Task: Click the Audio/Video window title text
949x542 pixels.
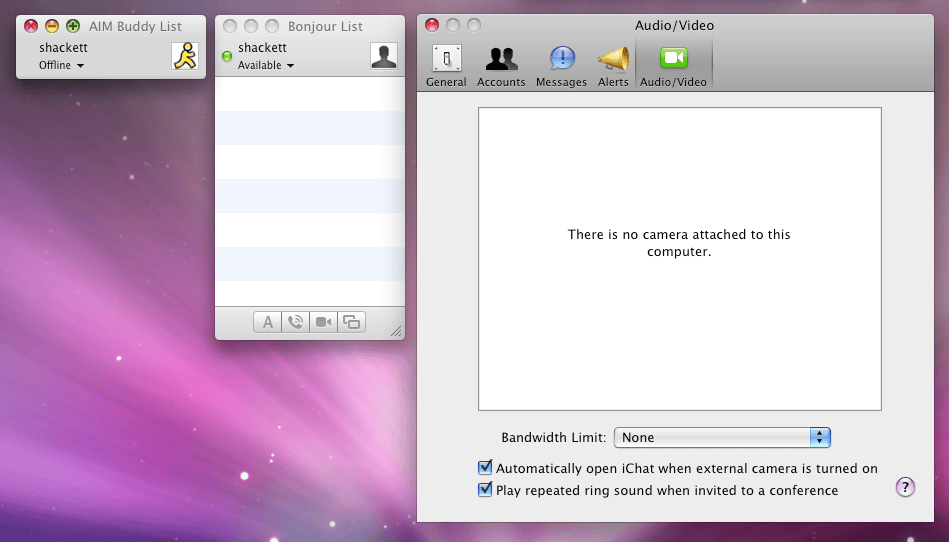Action: point(674,25)
